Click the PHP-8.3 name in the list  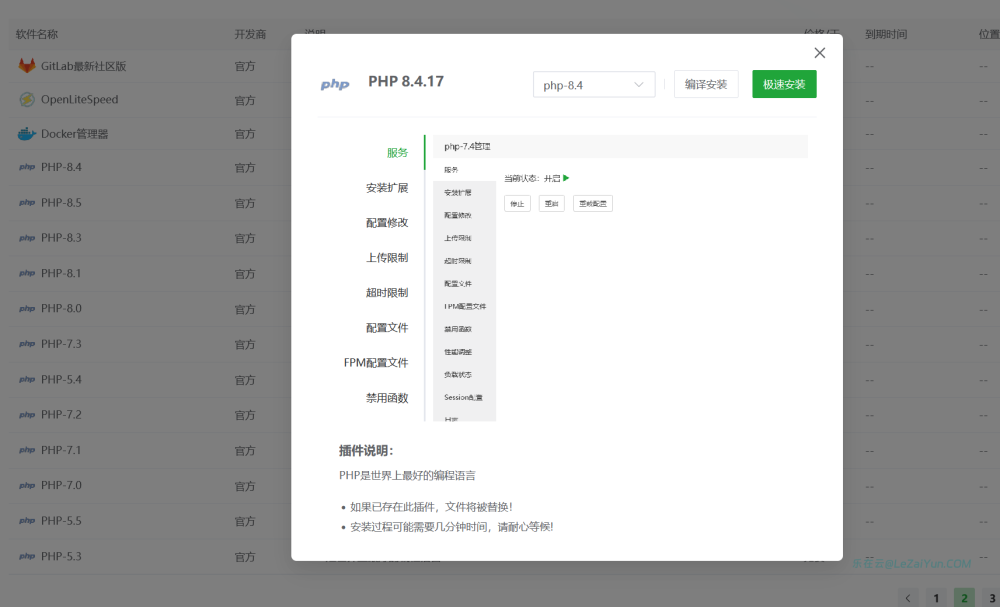(61, 238)
